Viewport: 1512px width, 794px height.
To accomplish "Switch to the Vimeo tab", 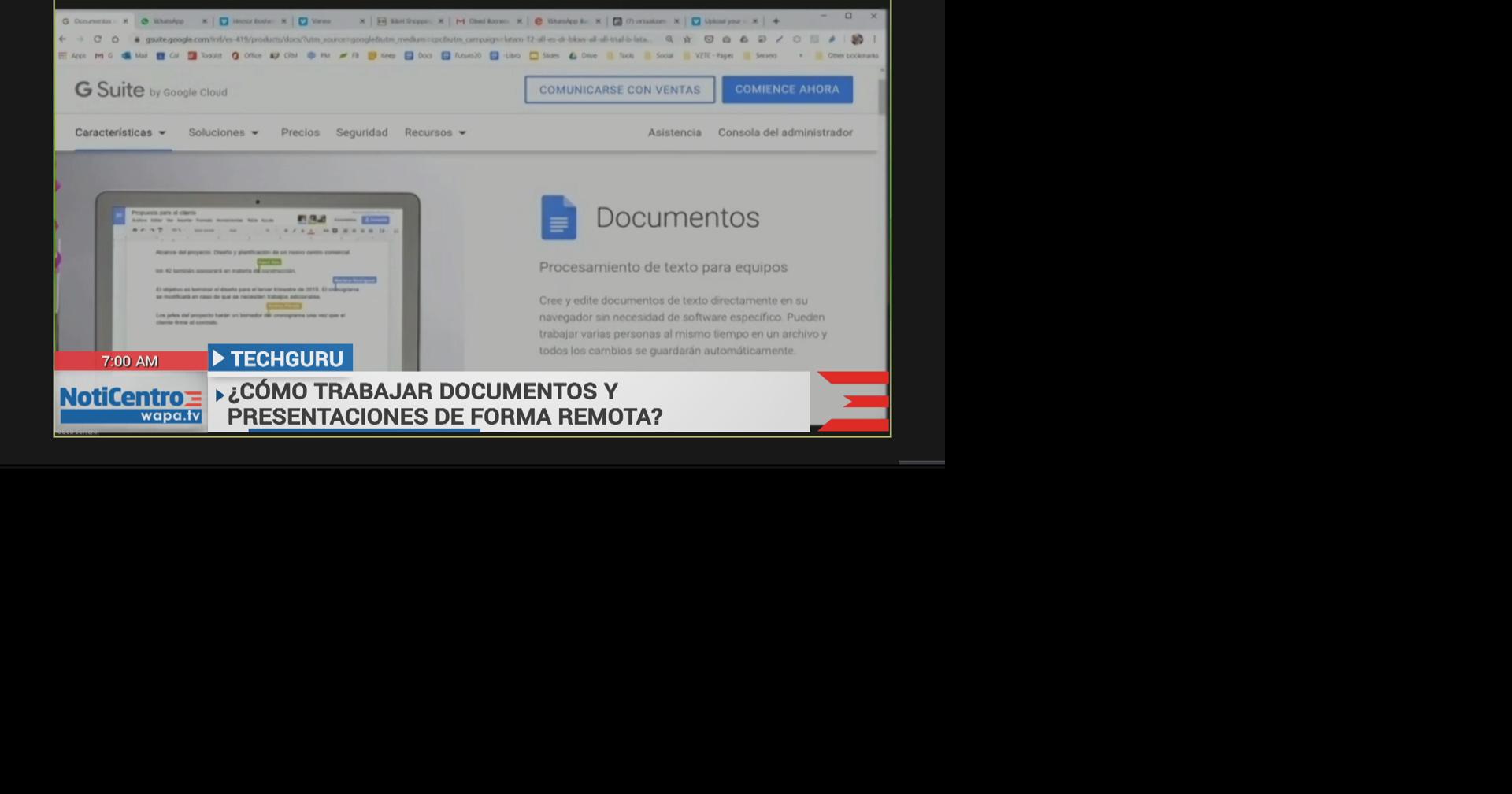I will pos(324,20).
